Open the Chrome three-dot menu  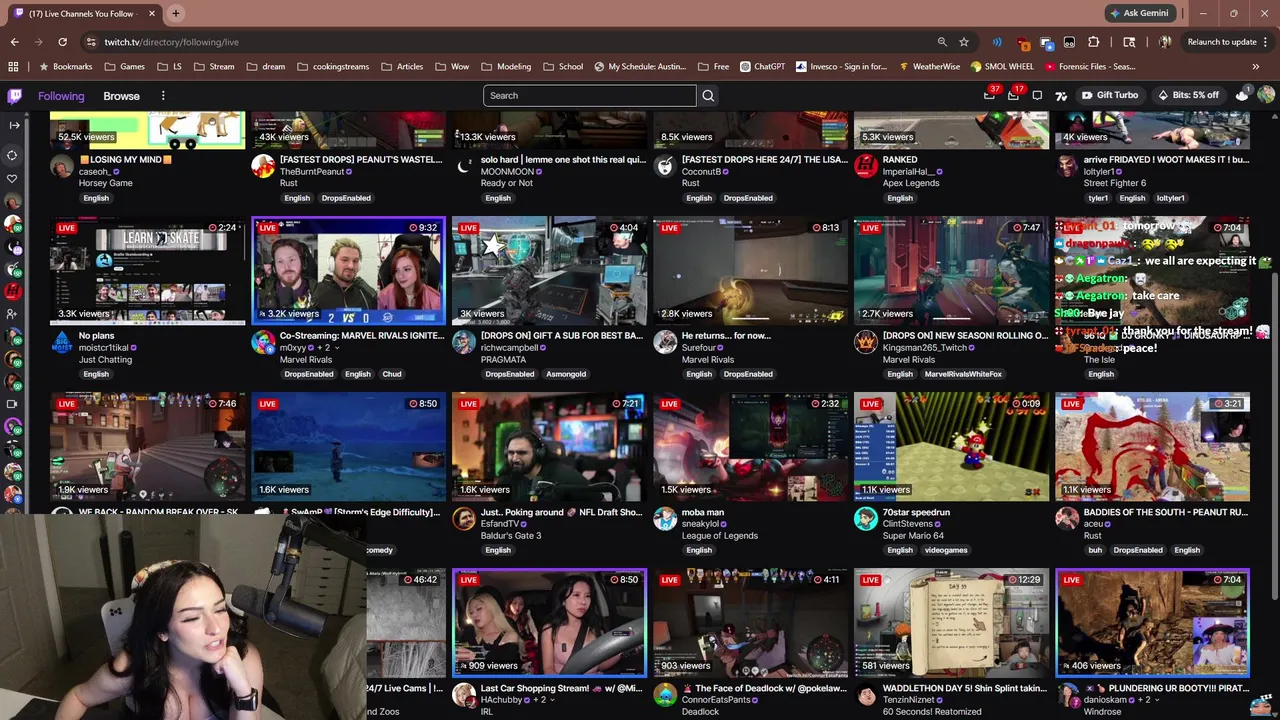pyautogui.click(x=1266, y=42)
